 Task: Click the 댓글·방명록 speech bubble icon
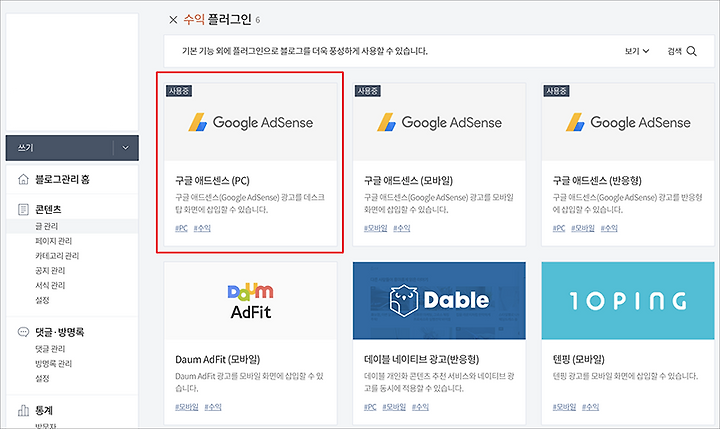23,332
